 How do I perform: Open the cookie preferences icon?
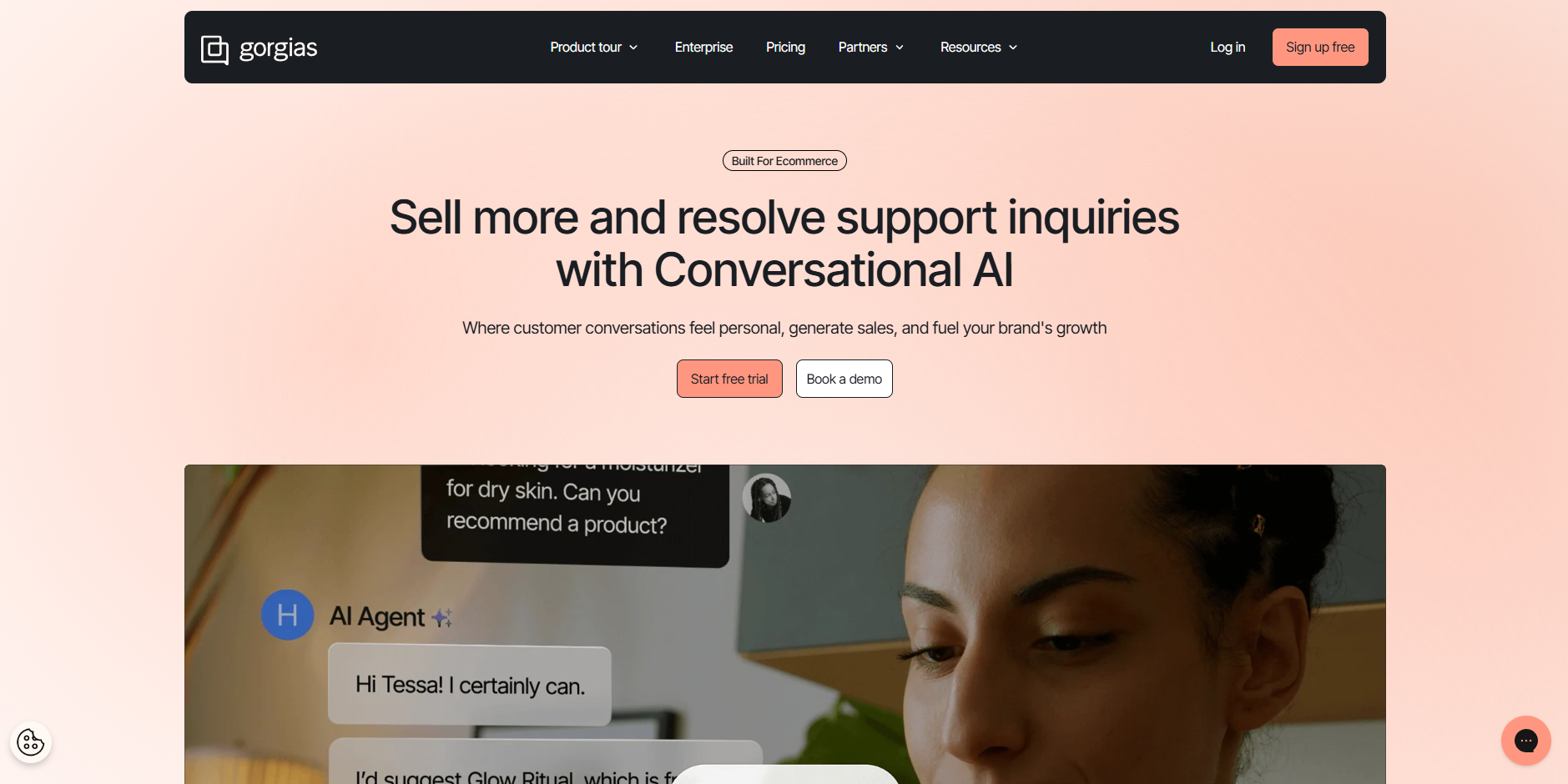31,742
